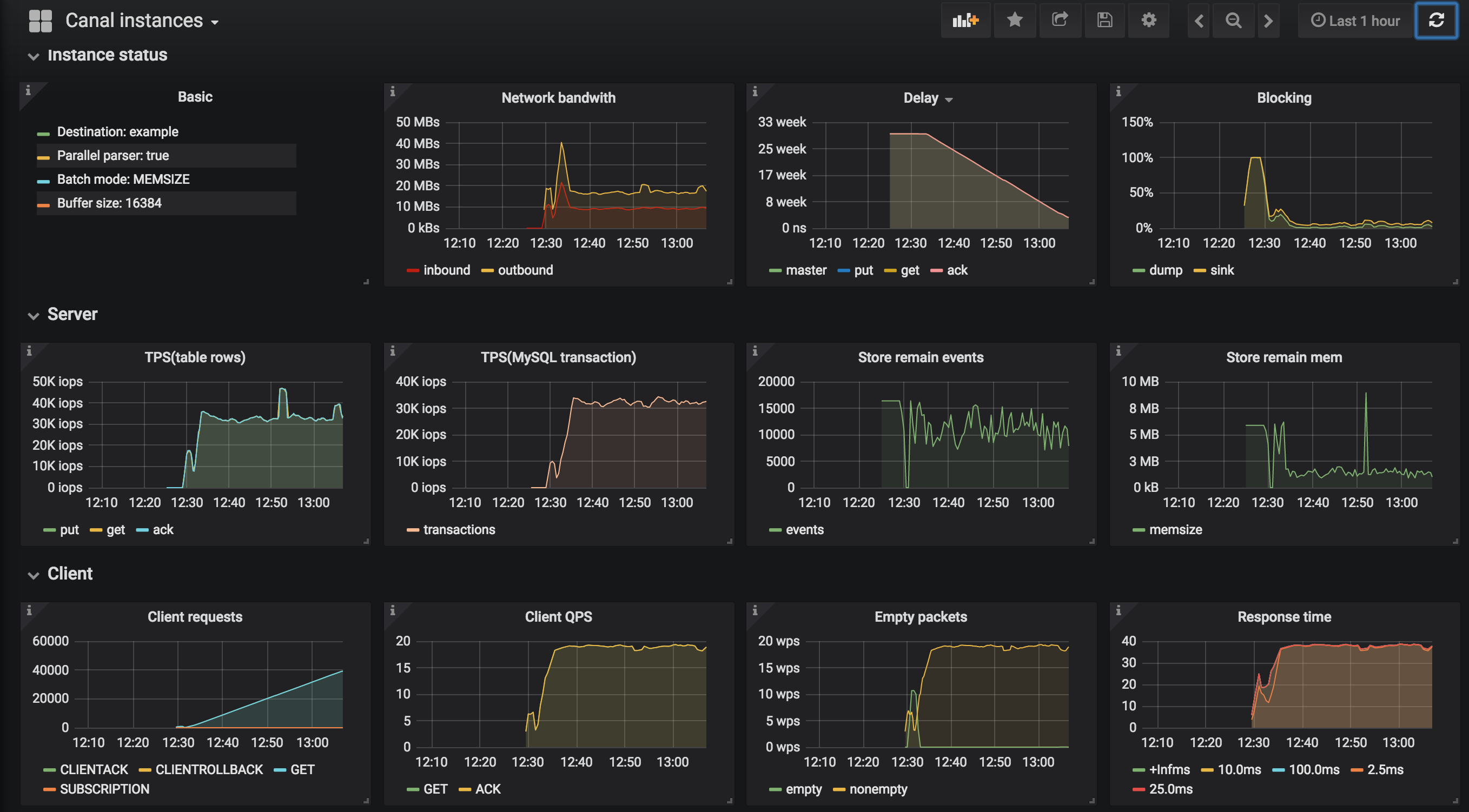
Task: Open dashboard settings gear icon
Action: pos(1148,21)
